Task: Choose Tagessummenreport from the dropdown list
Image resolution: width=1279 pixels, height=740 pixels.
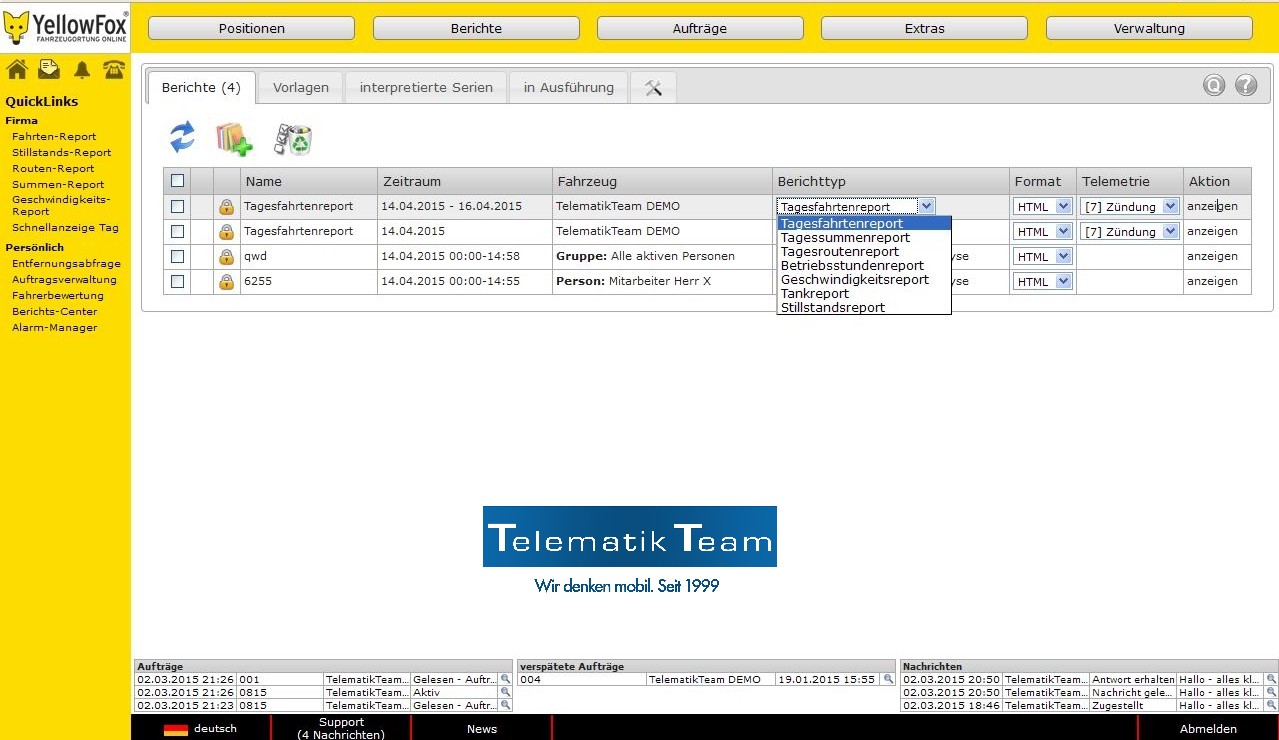Action: pos(864,238)
